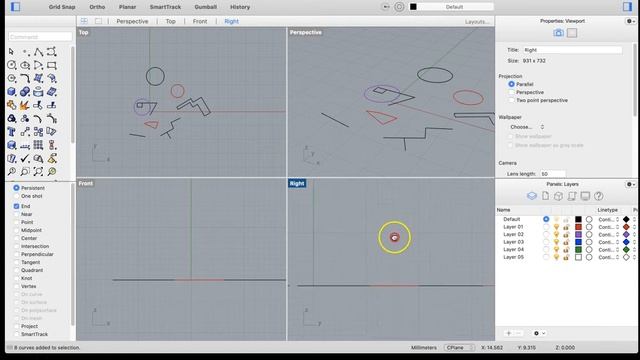This screenshot has height=360, width=640.
Task: Open Layer 02 purple color swatch
Action: pos(578,234)
